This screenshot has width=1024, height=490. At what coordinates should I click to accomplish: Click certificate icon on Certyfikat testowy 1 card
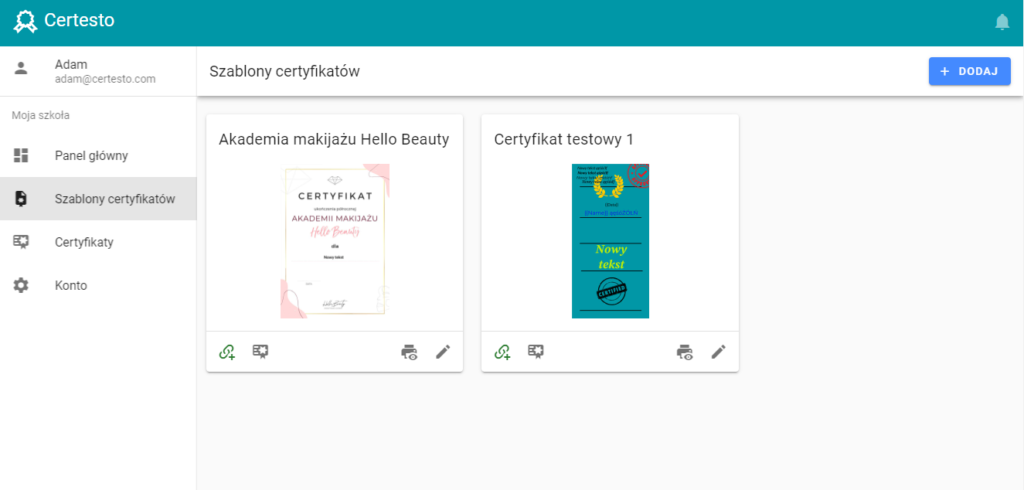click(537, 351)
